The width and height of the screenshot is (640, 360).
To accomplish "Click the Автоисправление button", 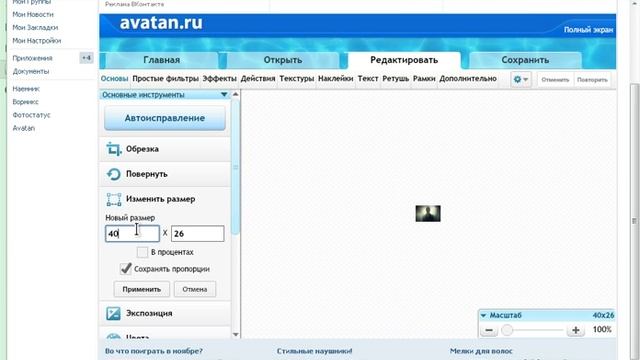I will [165, 118].
